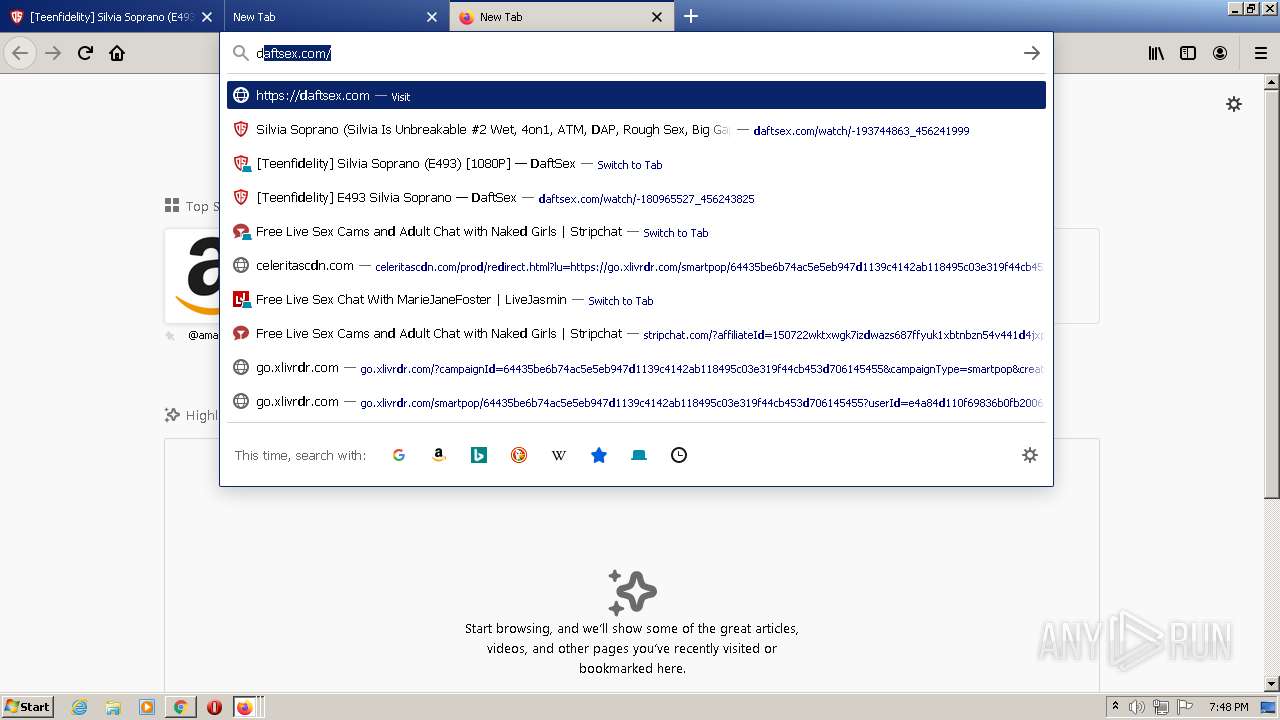Open a new tab with plus button

point(690,16)
